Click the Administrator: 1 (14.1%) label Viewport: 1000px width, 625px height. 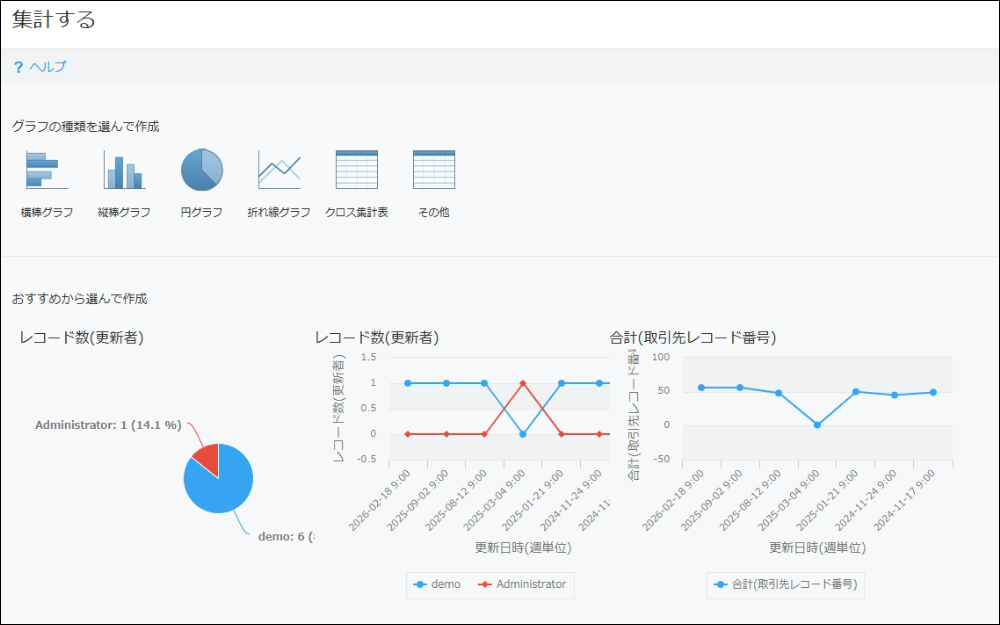(110, 425)
